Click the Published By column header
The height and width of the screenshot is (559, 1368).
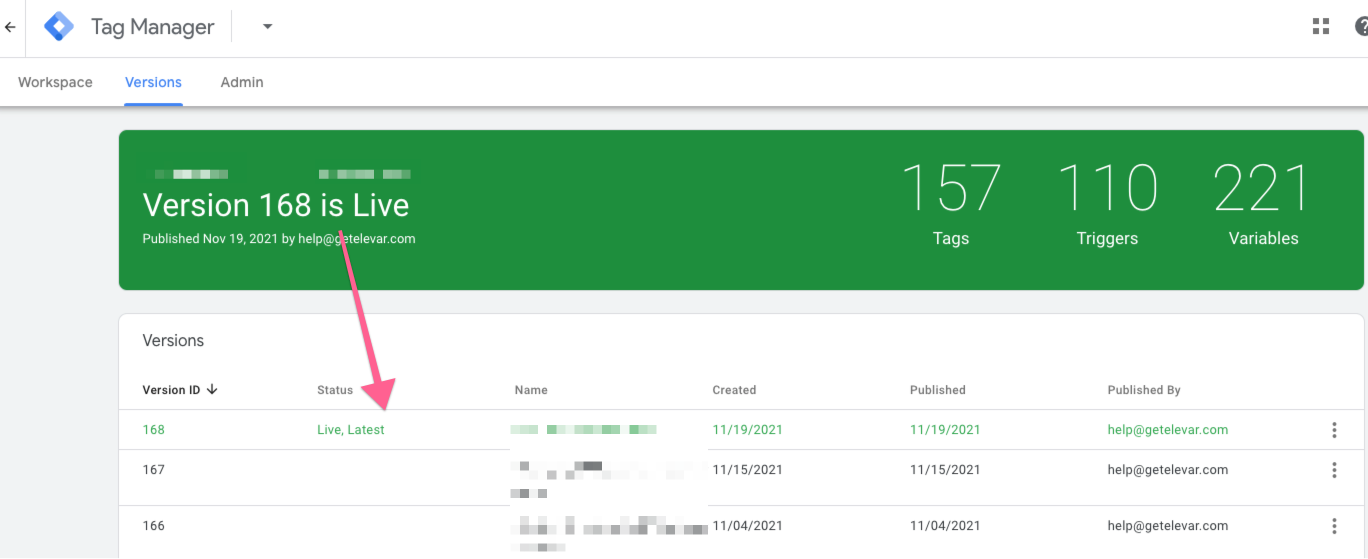click(1144, 390)
